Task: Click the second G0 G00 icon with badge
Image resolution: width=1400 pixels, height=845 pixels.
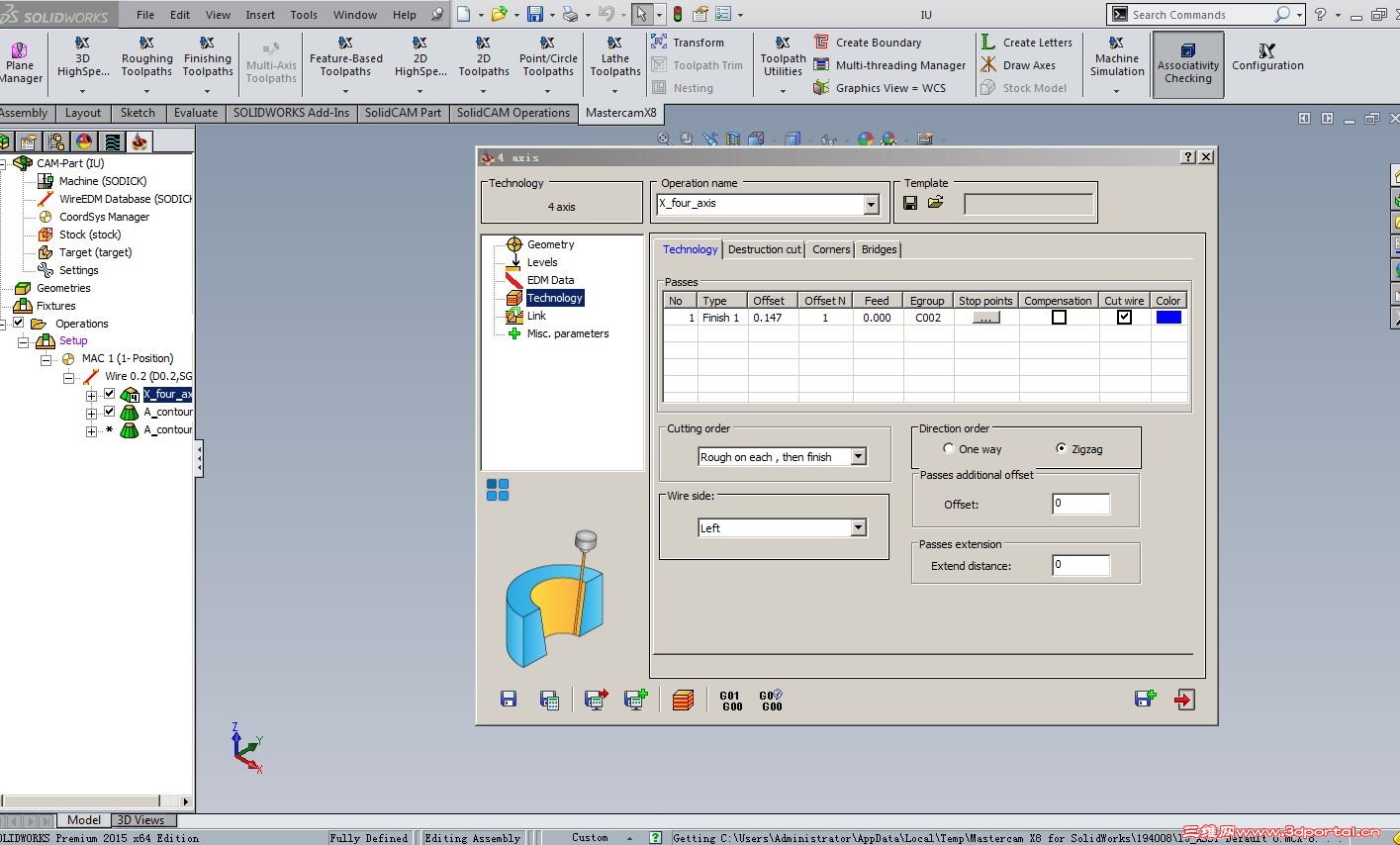Action: (x=772, y=701)
